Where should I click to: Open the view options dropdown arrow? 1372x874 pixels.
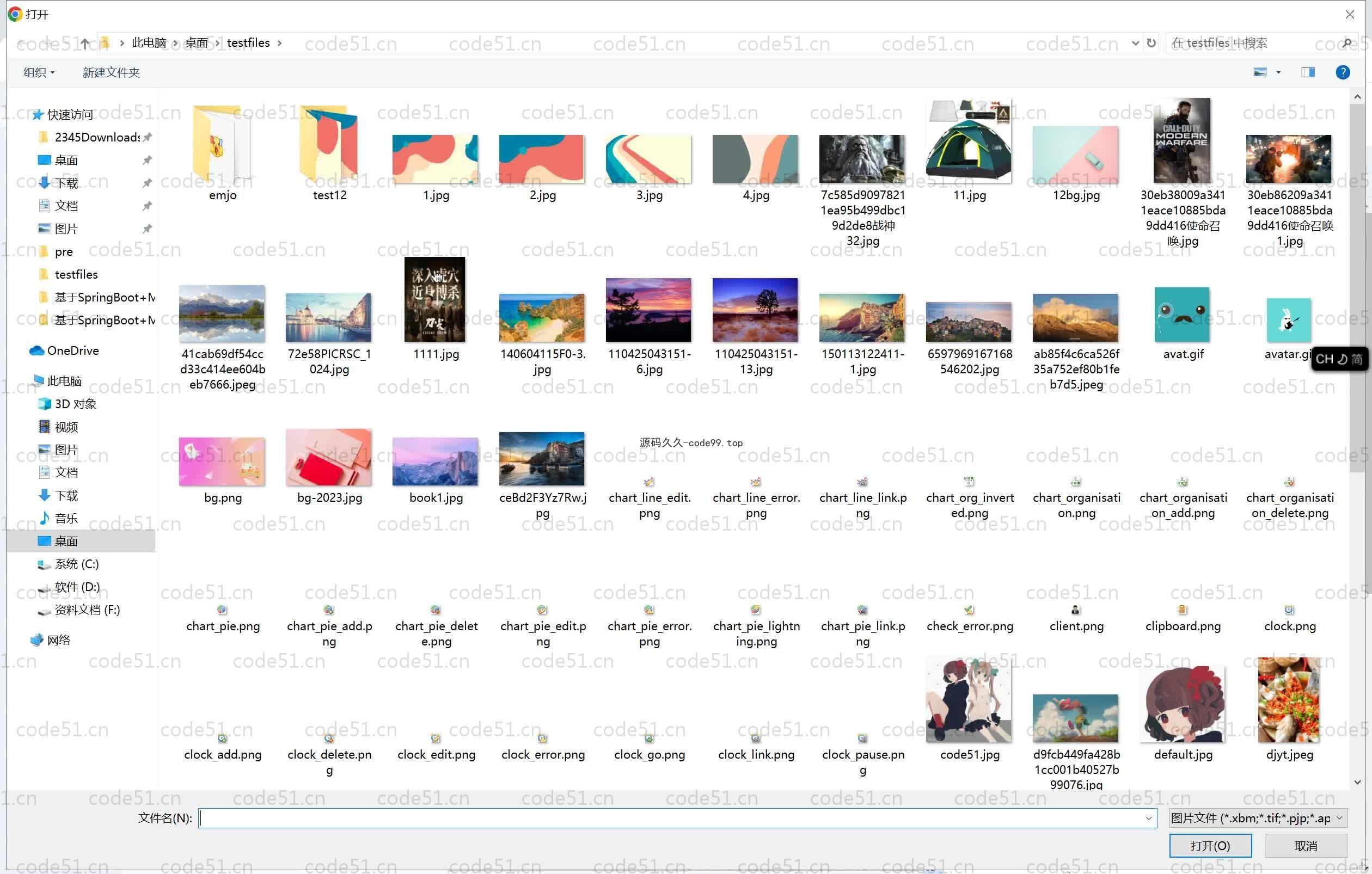[1278, 72]
